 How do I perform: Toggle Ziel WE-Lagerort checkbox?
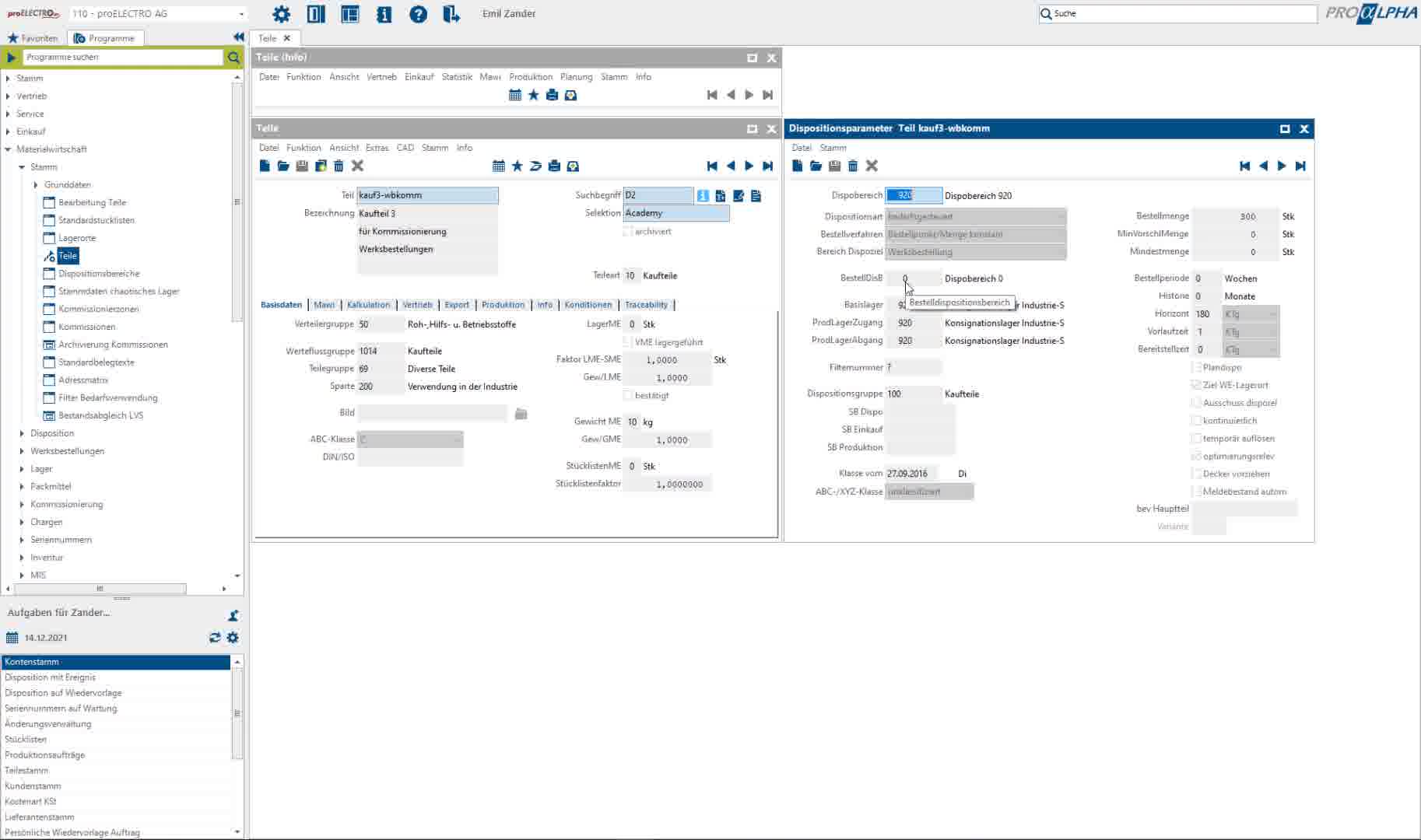(1196, 385)
